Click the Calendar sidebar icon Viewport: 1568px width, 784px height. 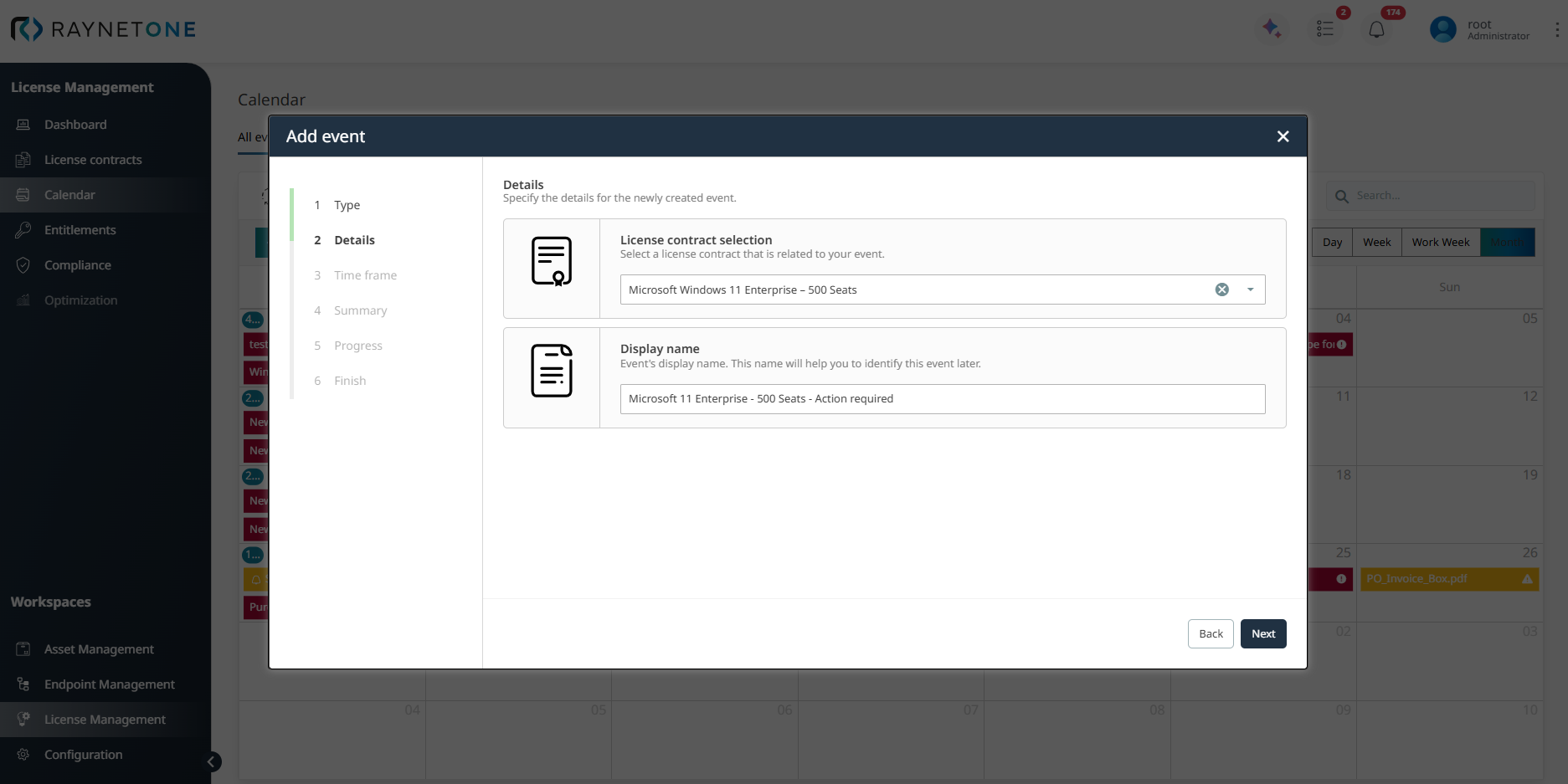coord(23,195)
